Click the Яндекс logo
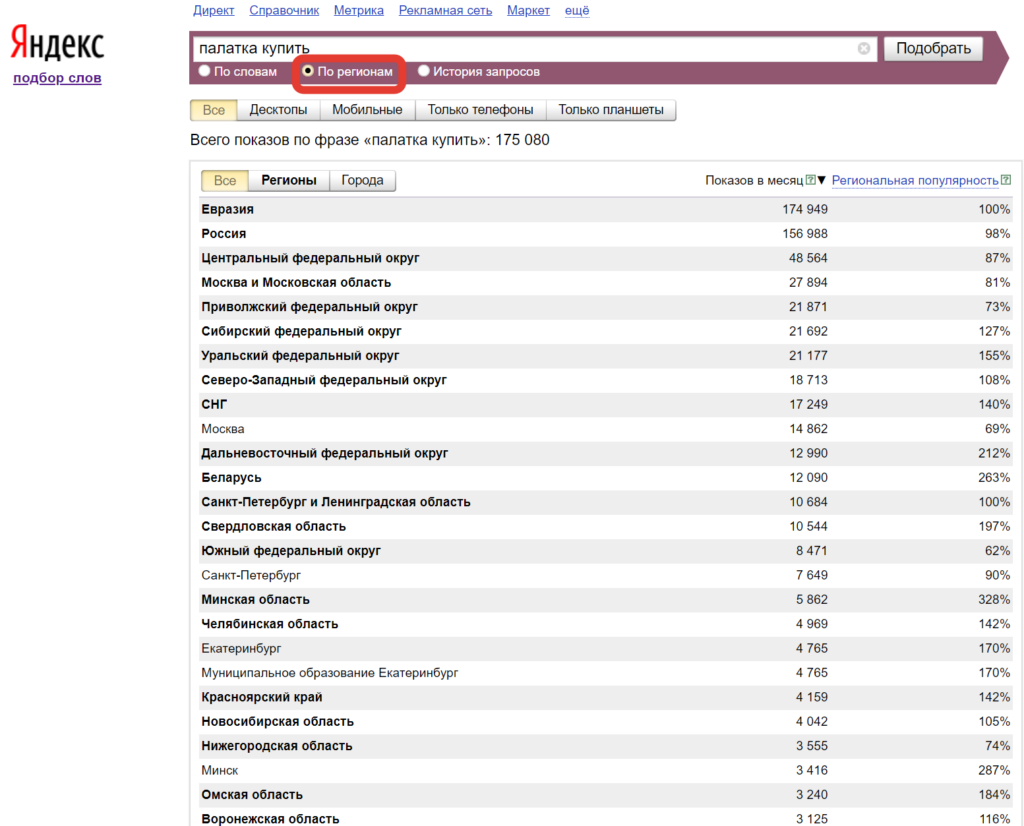The image size is (1024, 826). pyautogui.click(x=57, y=44)
